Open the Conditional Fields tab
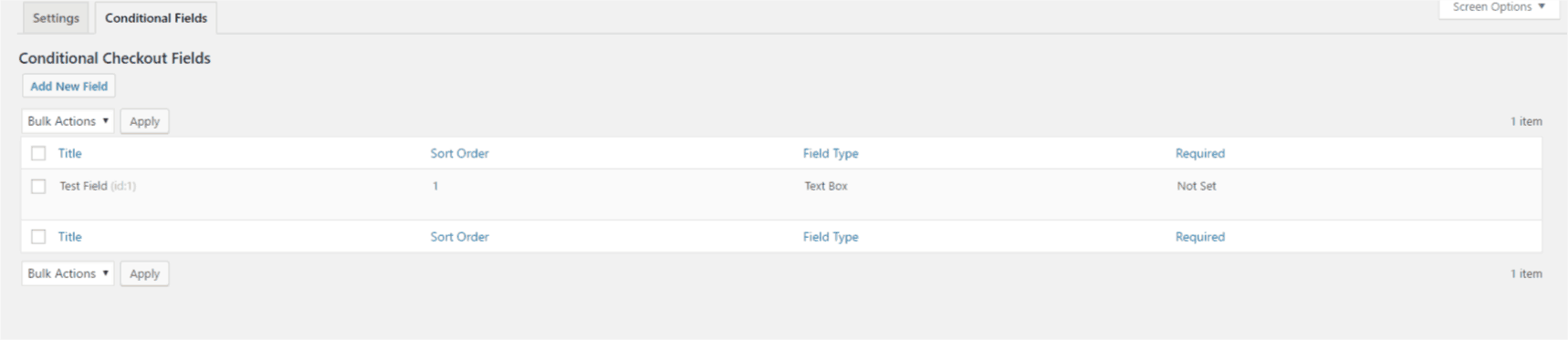 click(x=156, y=18)
